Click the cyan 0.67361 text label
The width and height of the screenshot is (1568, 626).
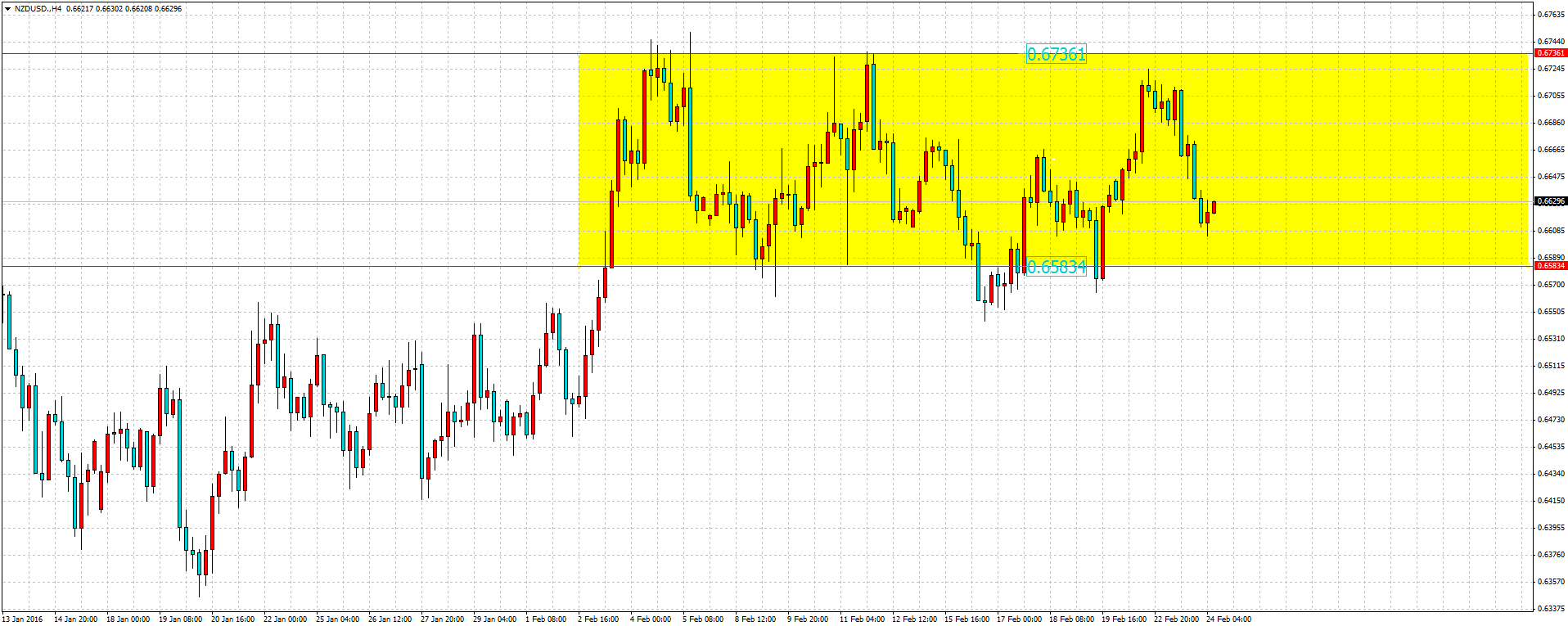pyautogui.click(x=1056, y=54)
